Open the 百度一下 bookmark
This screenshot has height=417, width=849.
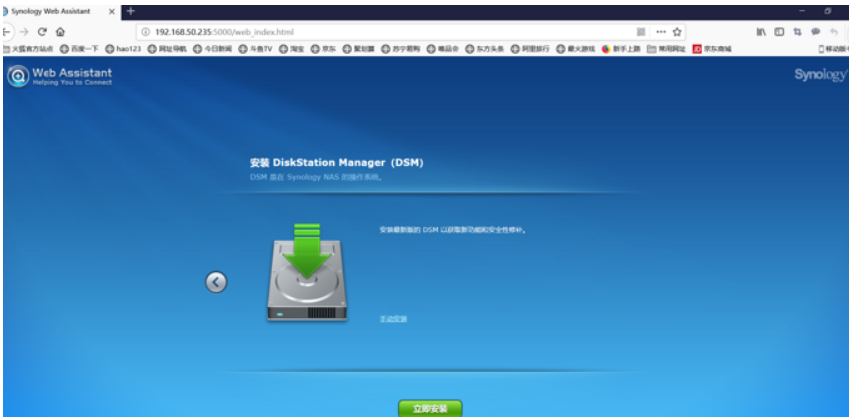[80, 49]
